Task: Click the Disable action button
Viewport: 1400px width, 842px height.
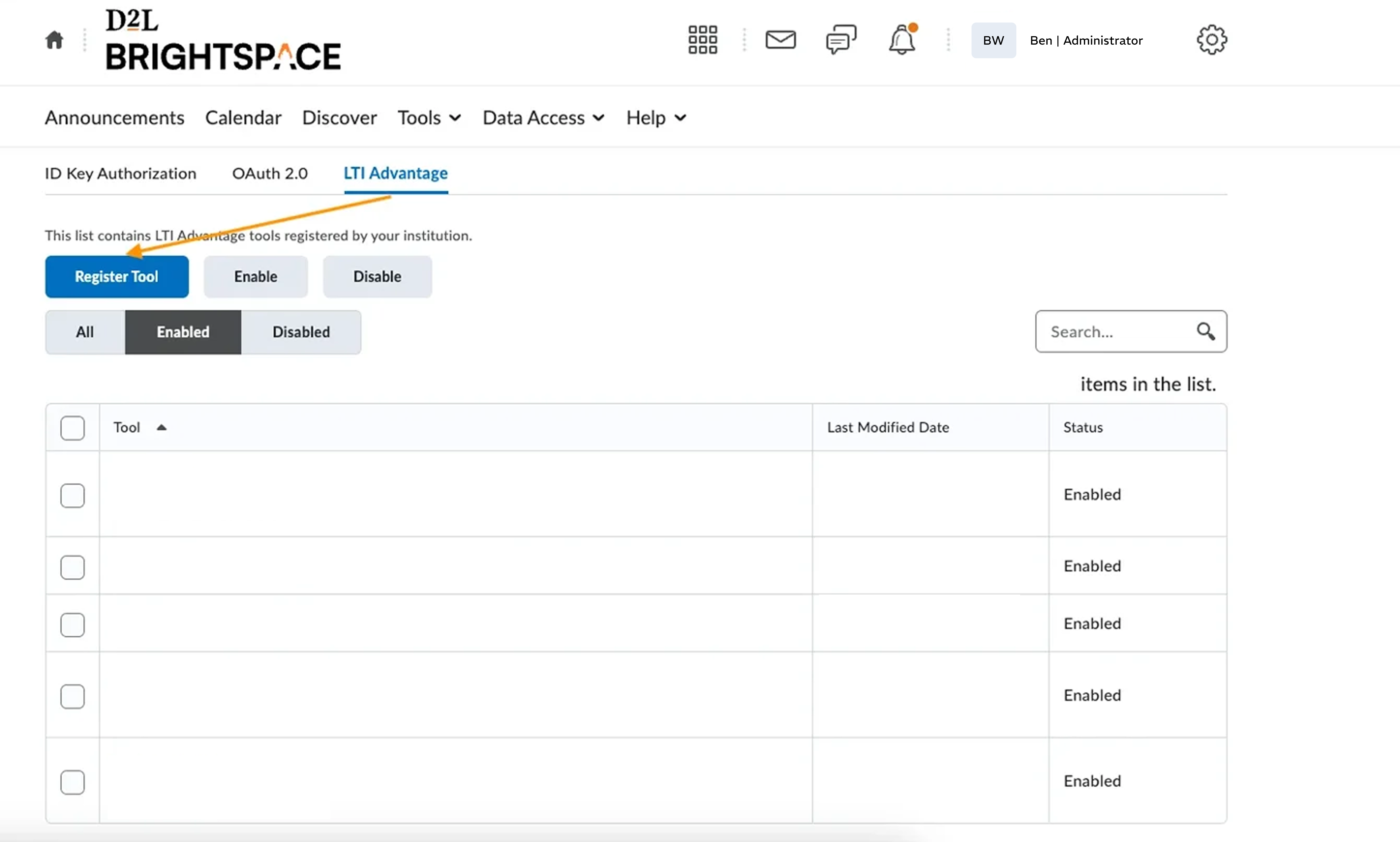Action: click(377, 276)
